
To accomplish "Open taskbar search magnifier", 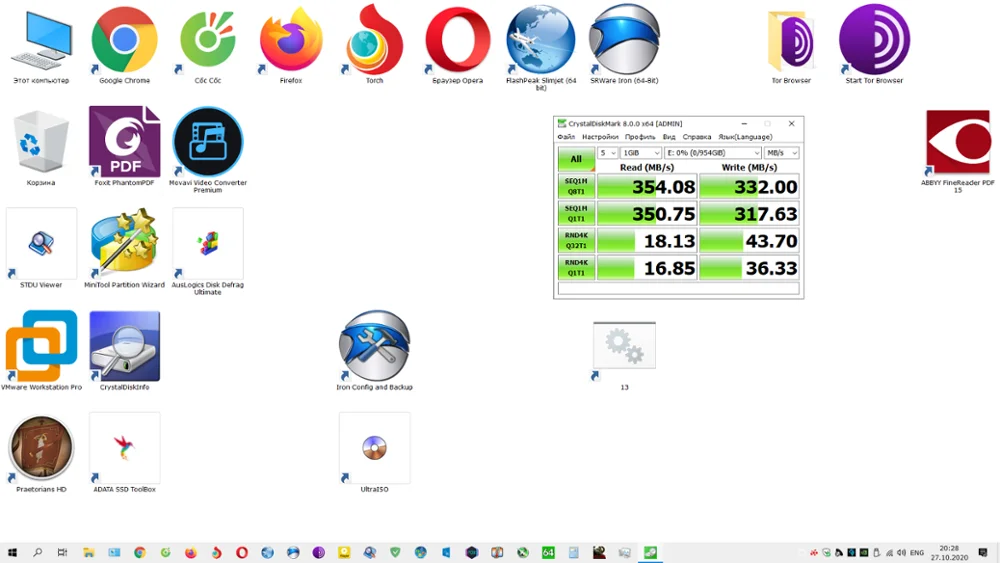I will click(x=37, y=553).
